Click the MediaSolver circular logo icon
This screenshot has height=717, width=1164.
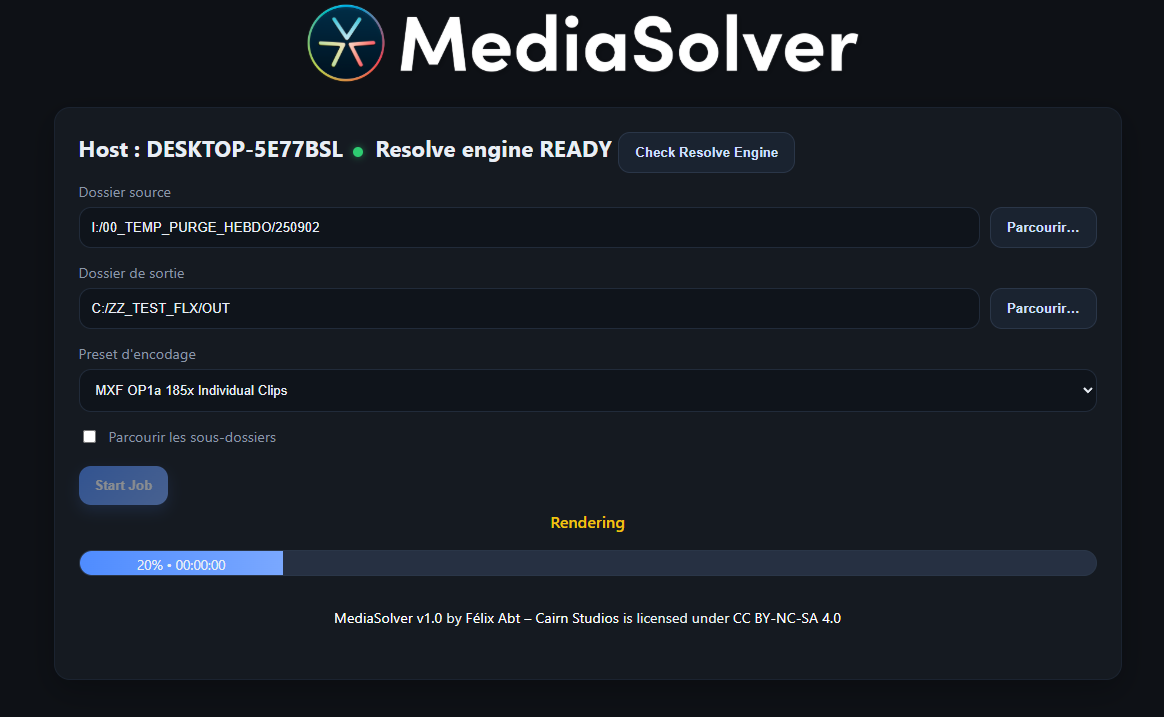346,43
